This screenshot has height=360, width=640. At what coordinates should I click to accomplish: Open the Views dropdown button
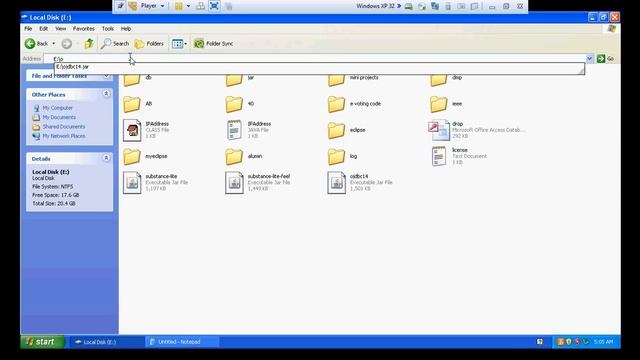[179, 43]
